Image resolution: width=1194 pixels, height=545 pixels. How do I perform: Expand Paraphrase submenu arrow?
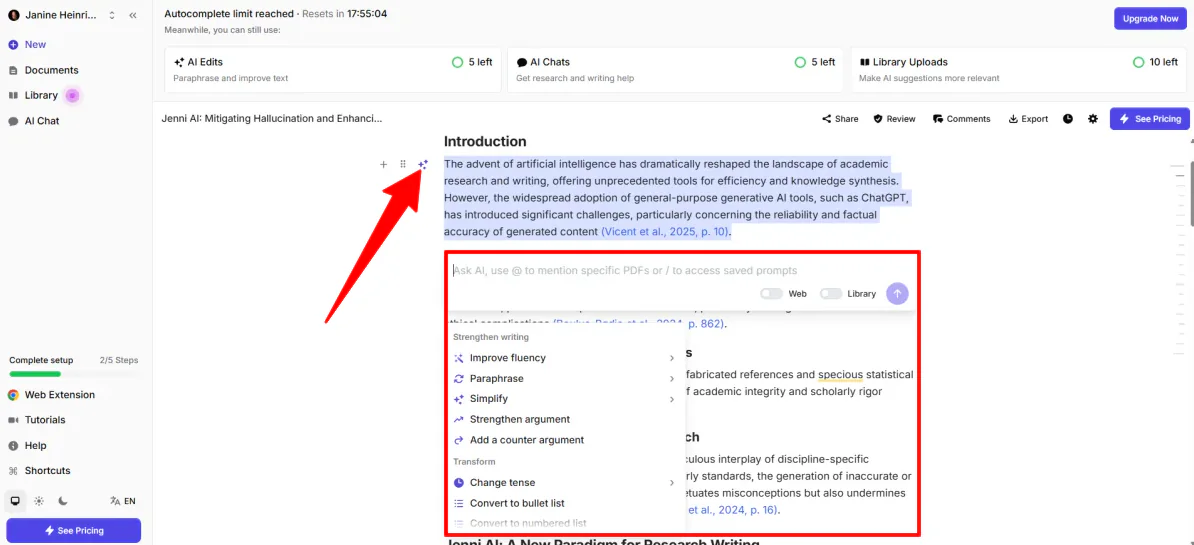672,378
